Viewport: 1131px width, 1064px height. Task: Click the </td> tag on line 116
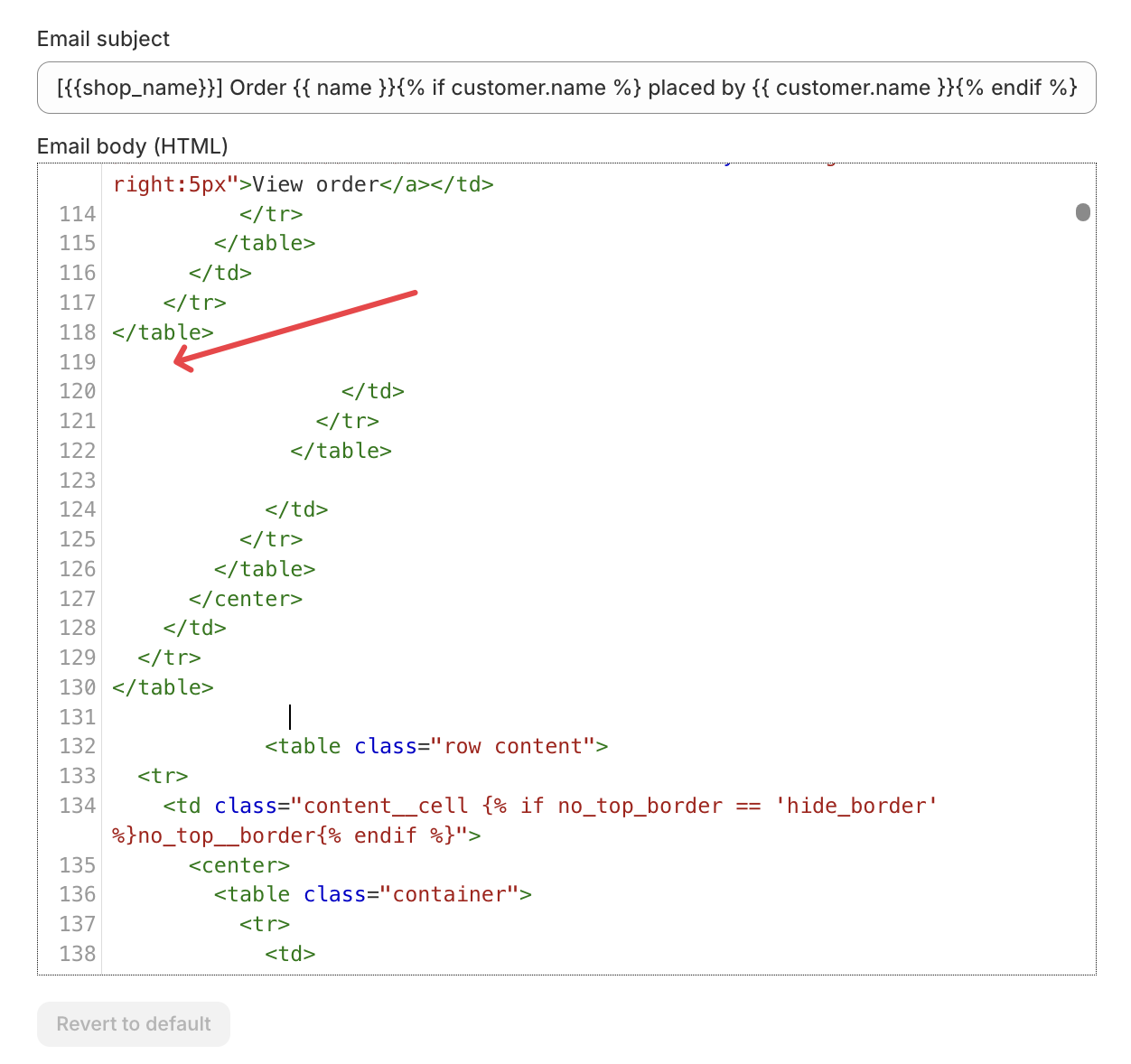click(220, 273)
